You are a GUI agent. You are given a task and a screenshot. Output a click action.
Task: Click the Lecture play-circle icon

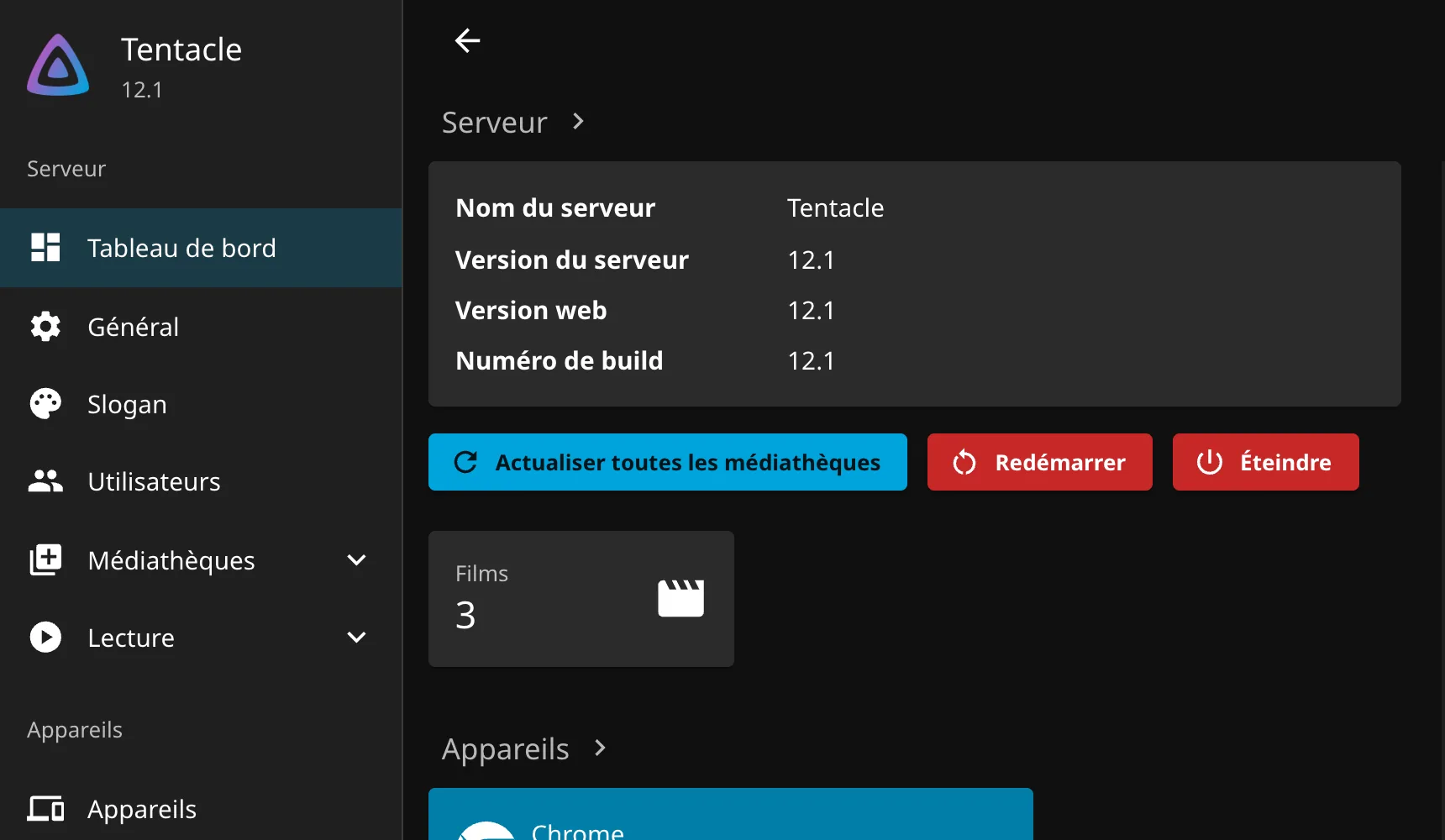pos(45,638)
